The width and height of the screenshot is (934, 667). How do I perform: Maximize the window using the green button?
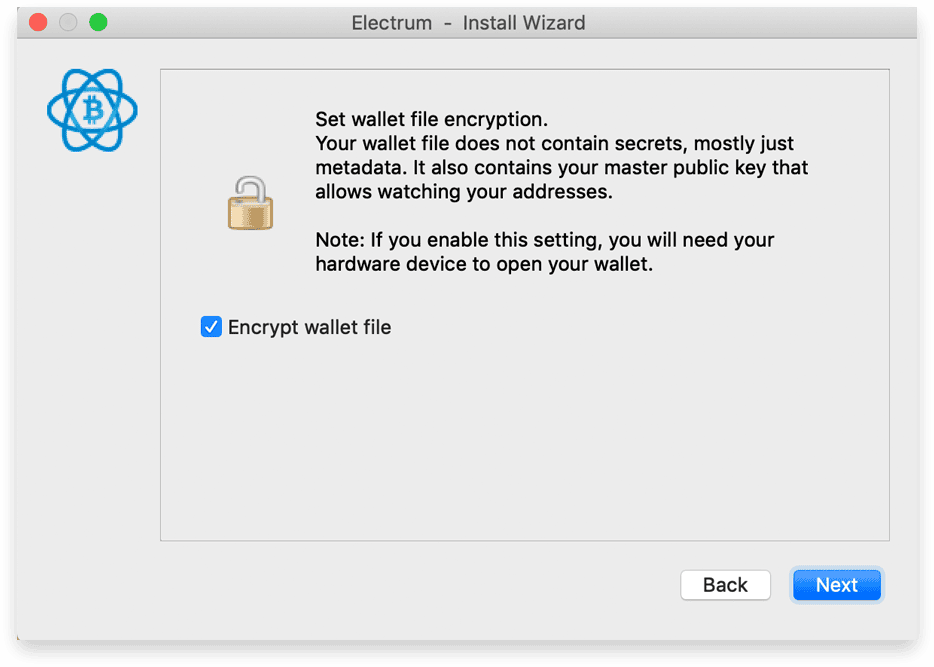click(x=98, y=23)
